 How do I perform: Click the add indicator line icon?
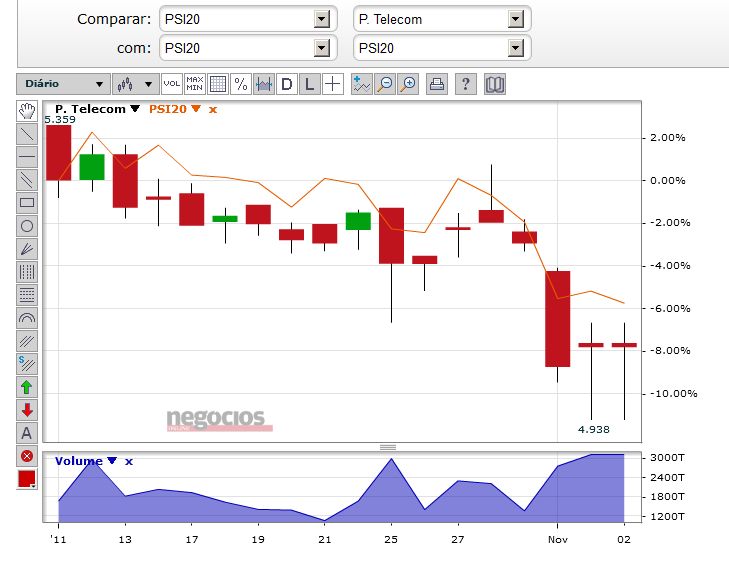pyautogui.click(x=361, y=84)
